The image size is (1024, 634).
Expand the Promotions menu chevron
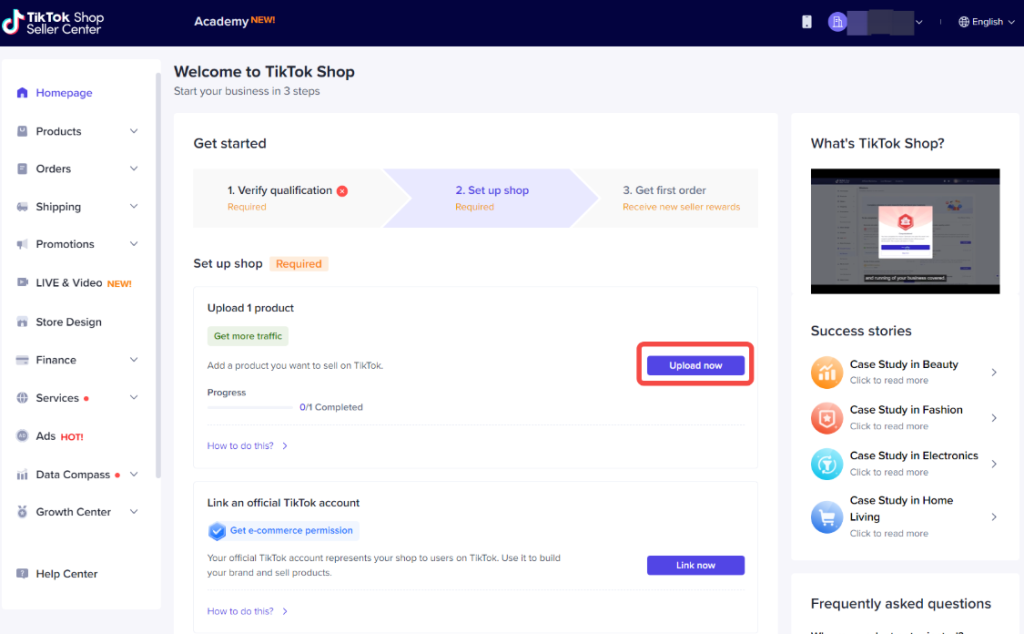pyautogui.click(x=134, y=244)
